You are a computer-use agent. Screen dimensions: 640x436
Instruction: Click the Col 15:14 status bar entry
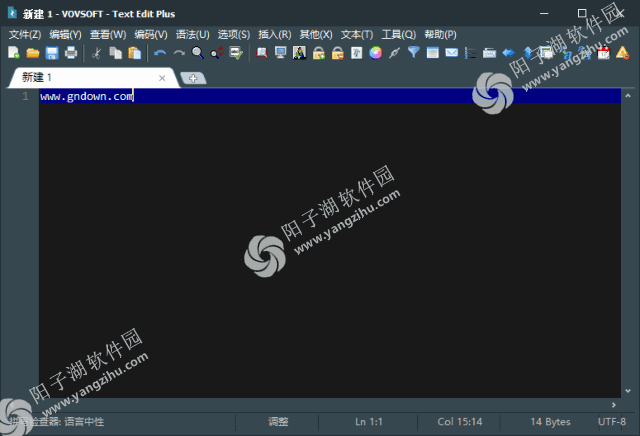point(460,422)
